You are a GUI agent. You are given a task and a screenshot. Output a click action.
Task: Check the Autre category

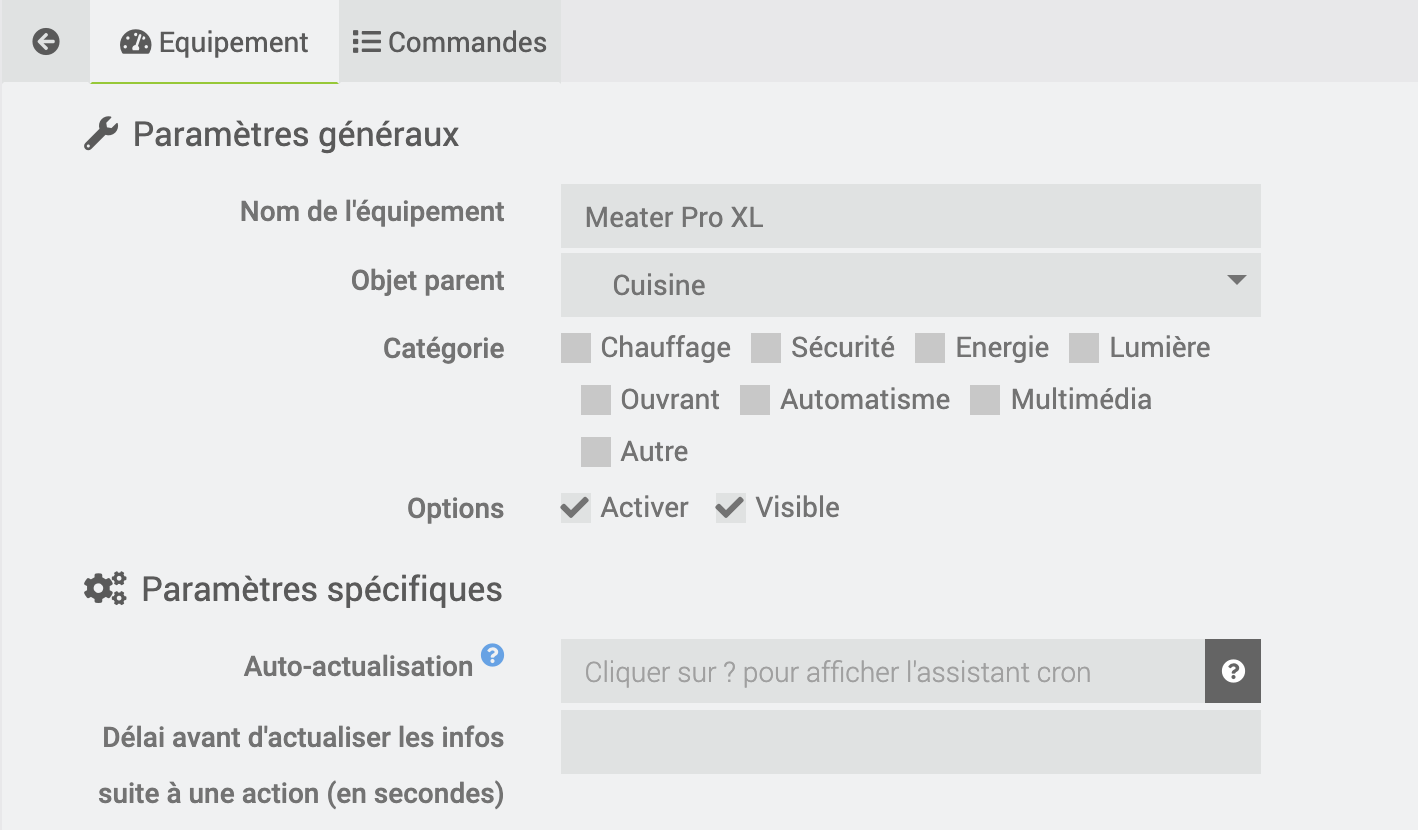tap(595, 451)
